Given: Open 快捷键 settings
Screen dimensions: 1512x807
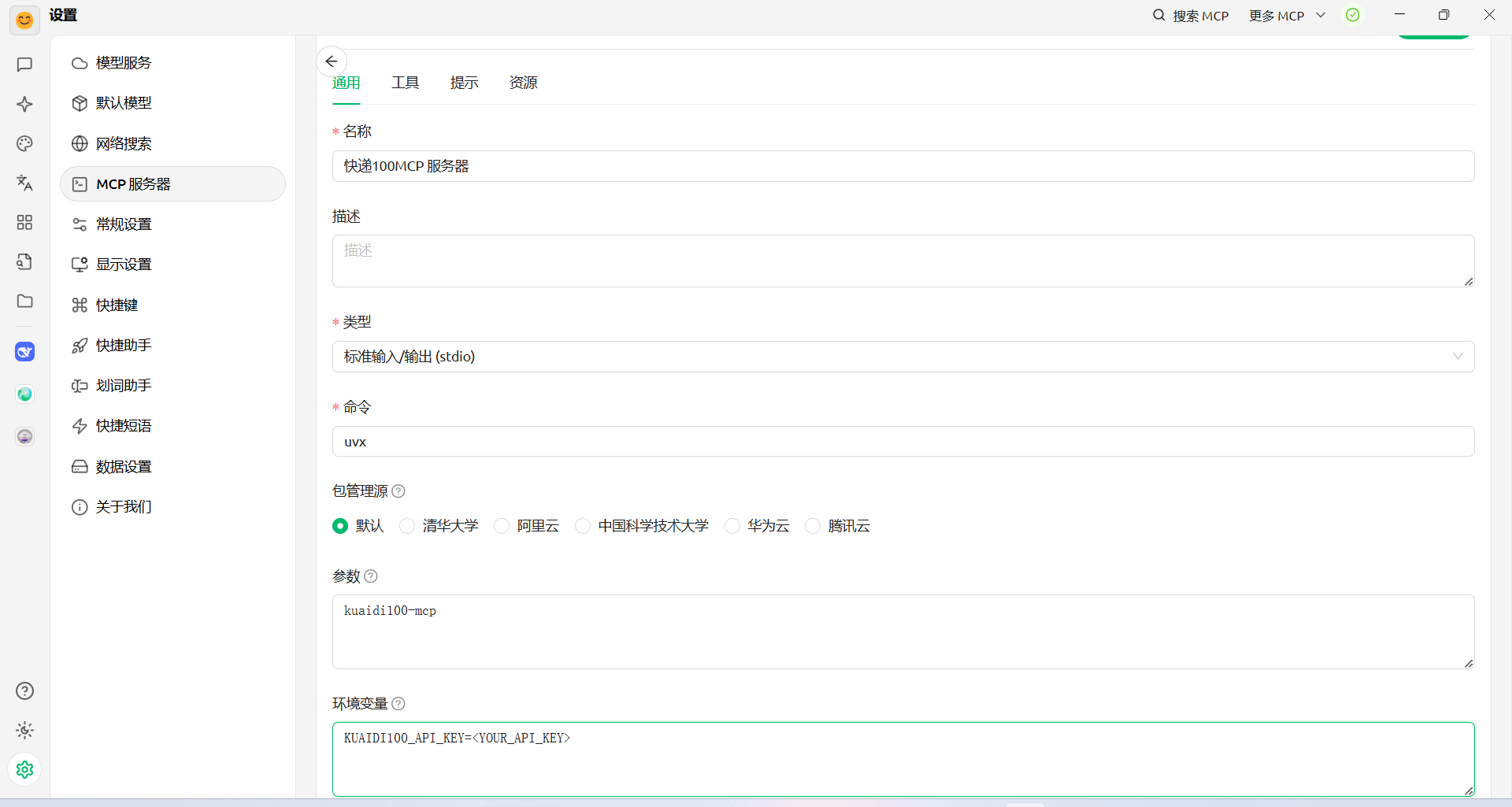Looking at the screenshot, I should (x=172, y=305).
